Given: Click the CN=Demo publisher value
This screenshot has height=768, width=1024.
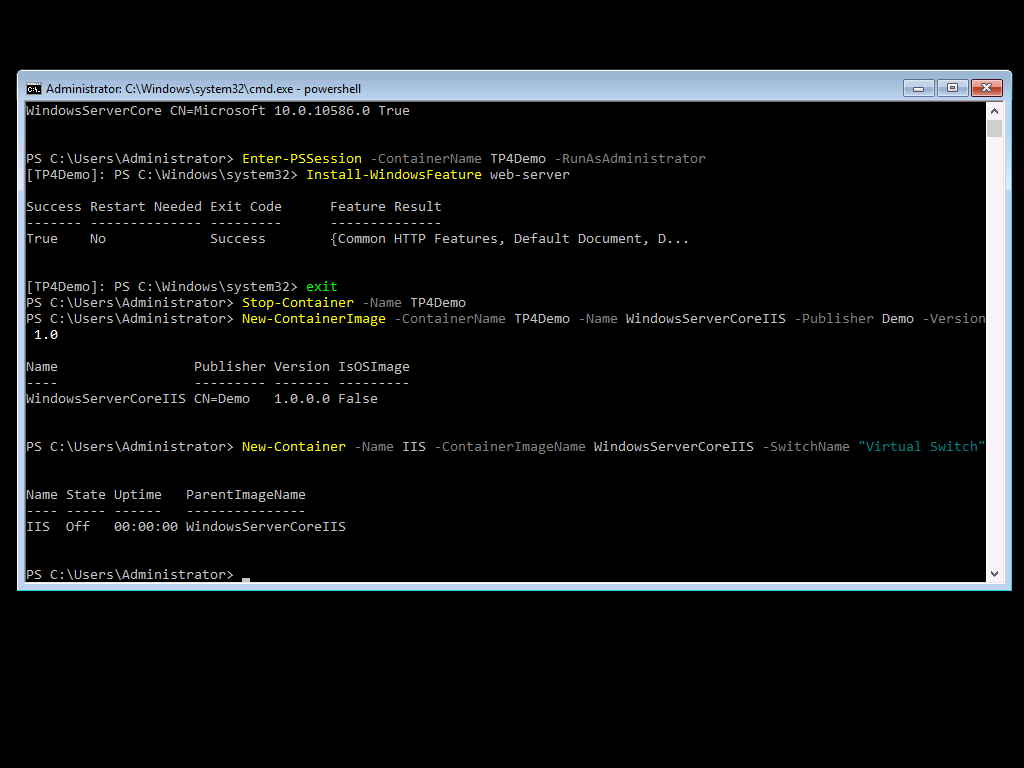Looking at the screenshot, I should coord(221,398).
